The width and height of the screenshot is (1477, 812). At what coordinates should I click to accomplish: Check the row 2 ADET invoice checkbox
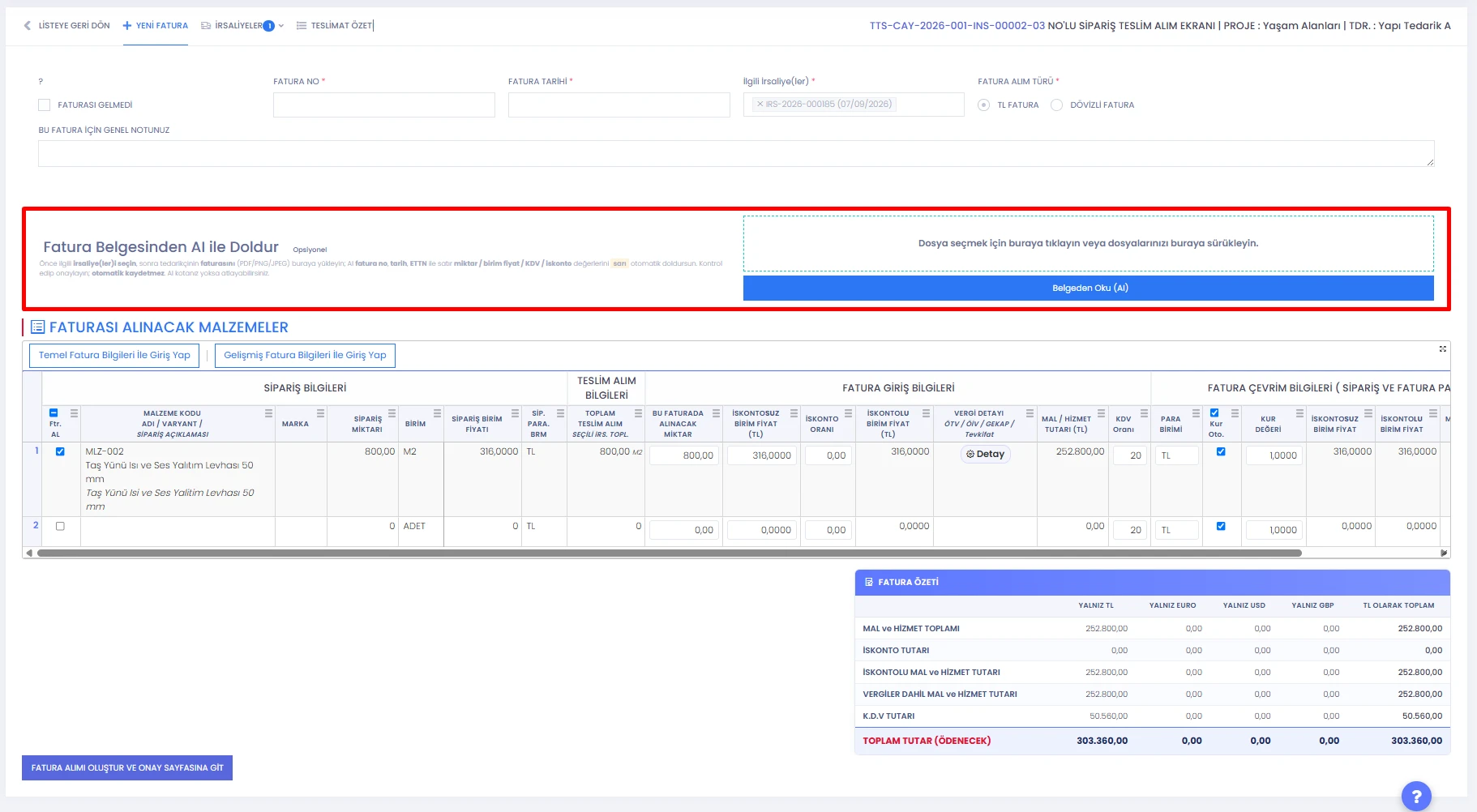60,526
